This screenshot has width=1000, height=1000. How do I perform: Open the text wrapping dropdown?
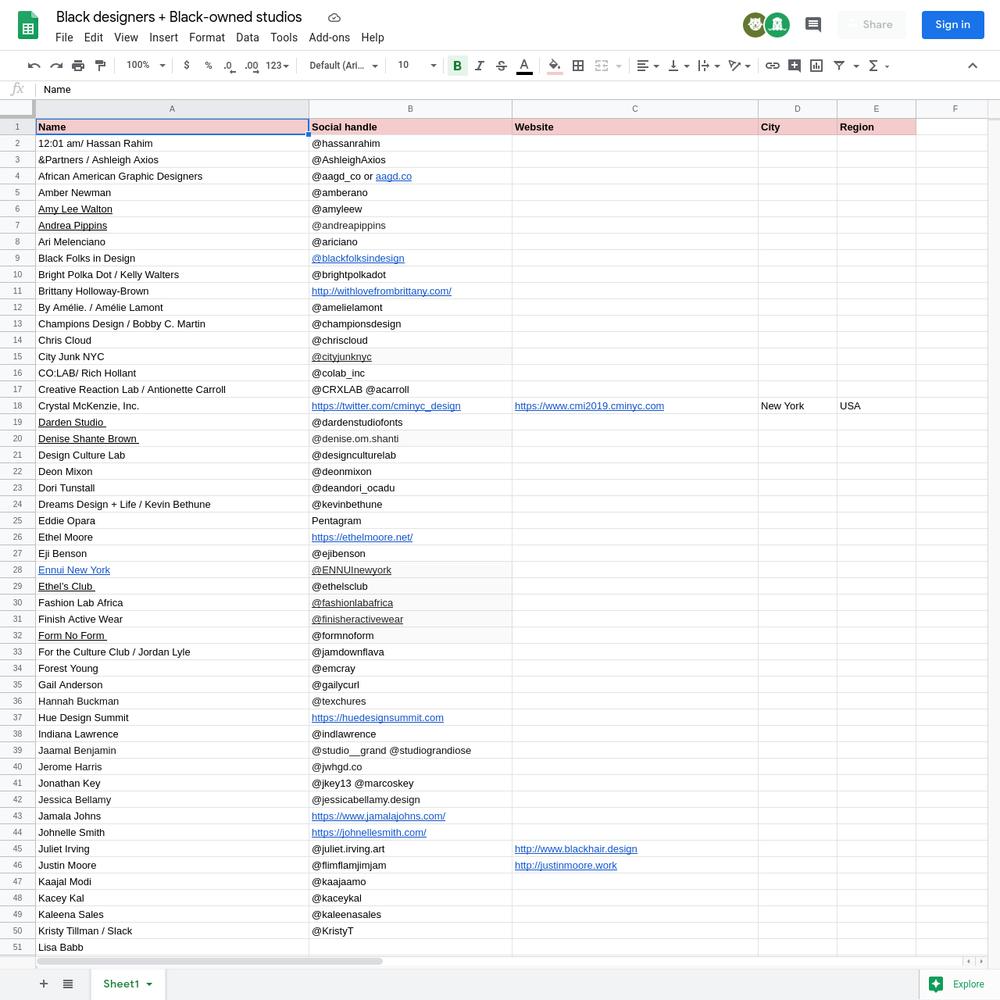(x=709, y=66)
